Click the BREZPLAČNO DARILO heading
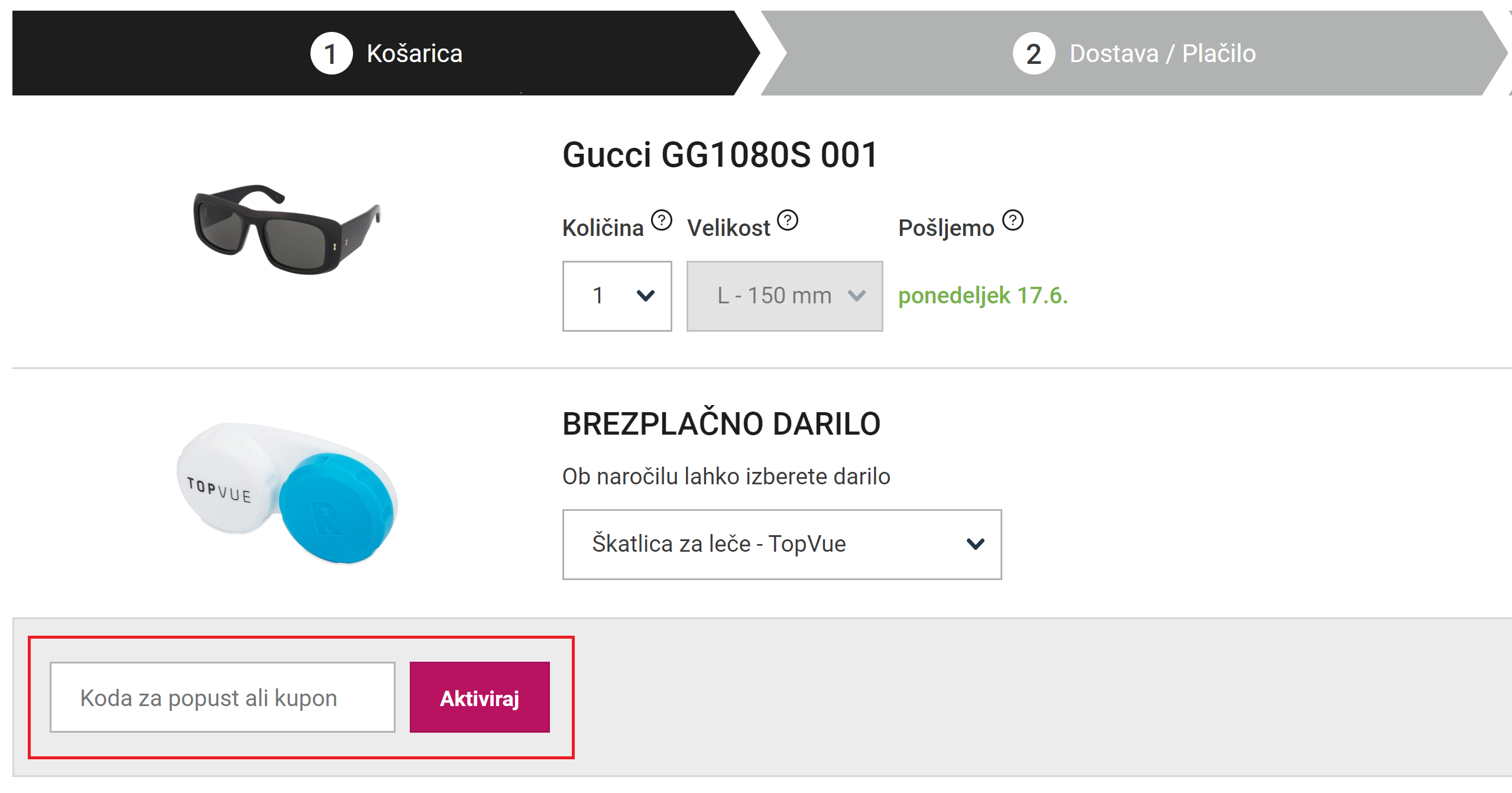The image size is (1512, 793). click(721, 423)
